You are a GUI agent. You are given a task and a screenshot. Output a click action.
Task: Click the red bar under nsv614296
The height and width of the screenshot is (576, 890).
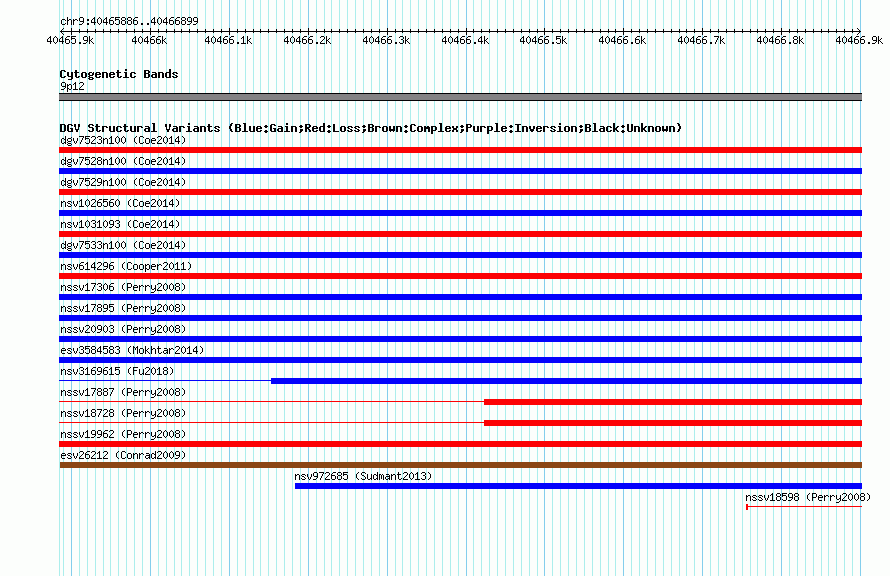tap(460, 276)
